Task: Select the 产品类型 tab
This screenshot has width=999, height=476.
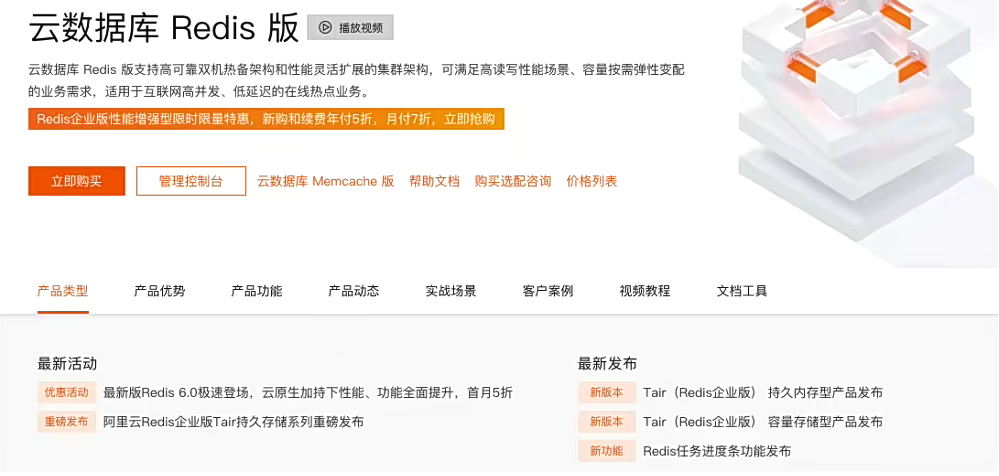Action: click(62, 291)
